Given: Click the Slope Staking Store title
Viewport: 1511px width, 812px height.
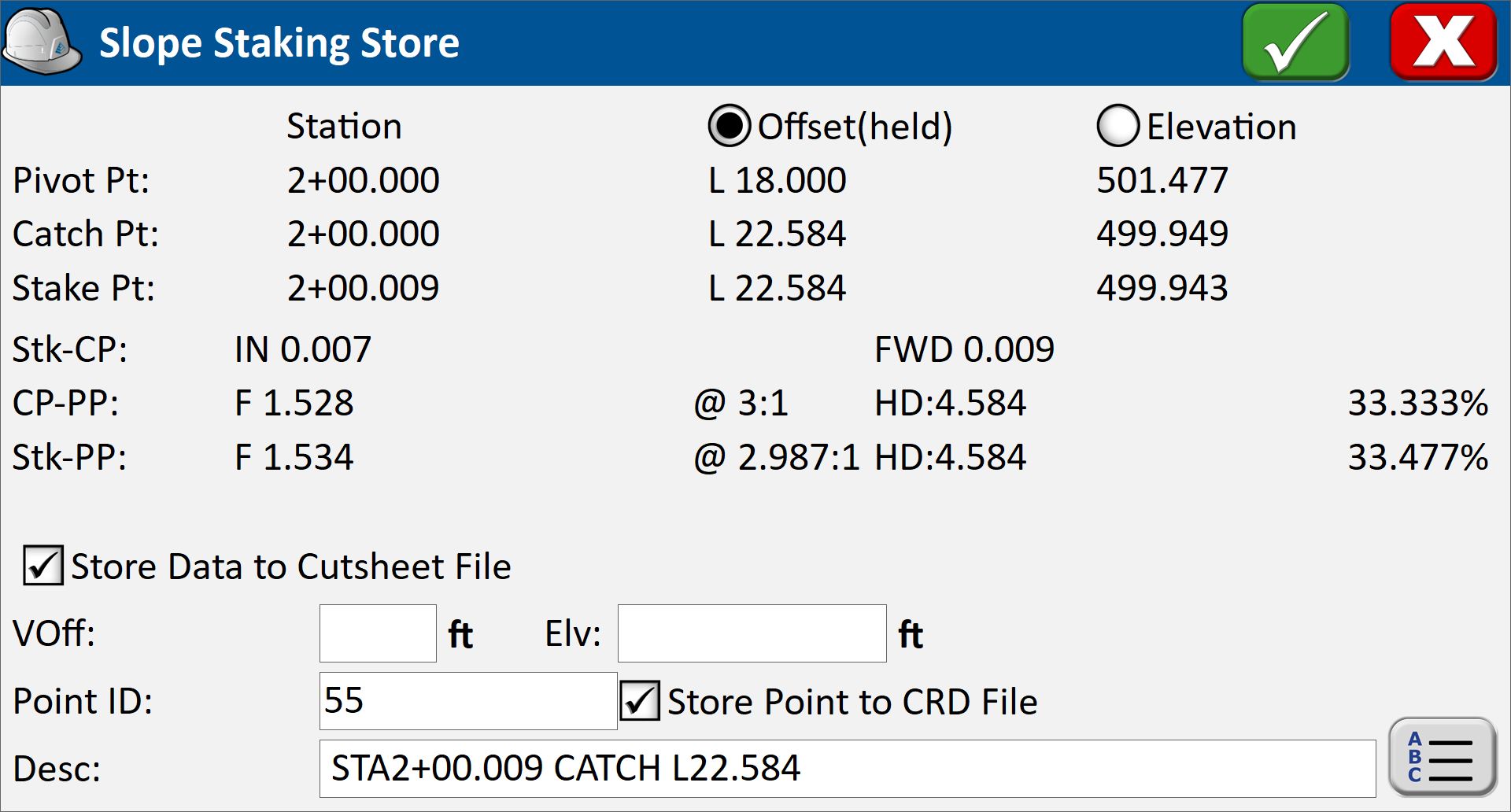Looking at the screenshot, I should click(279, 42).
